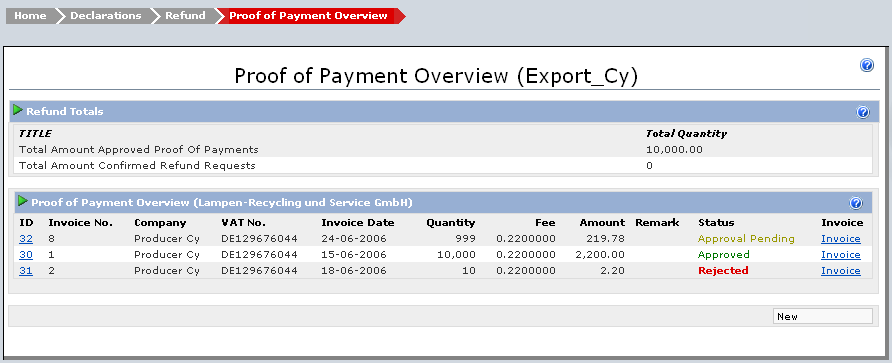Open Invoice link for Rejected row
The width and height of the screenshot is (892, 363).
[x=841, y=271]
